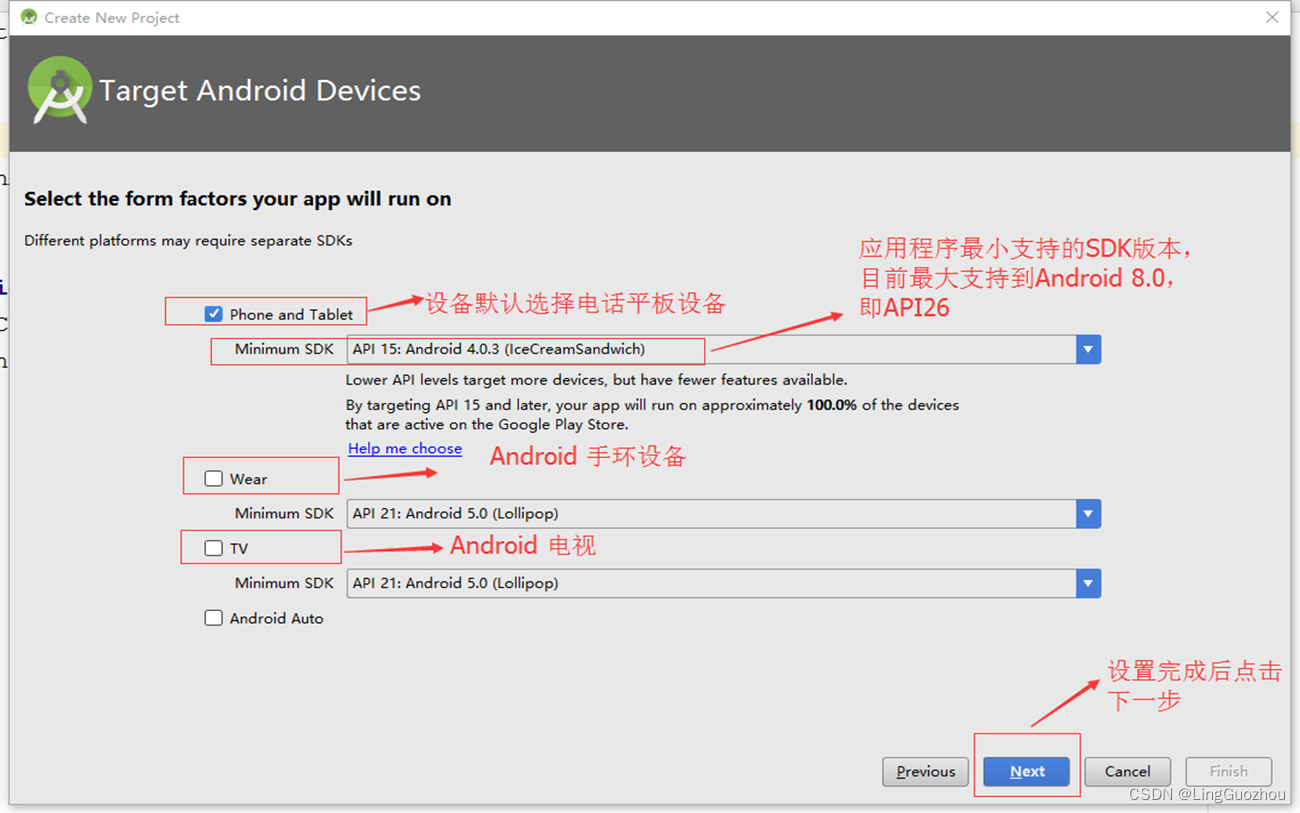Click the title bar Android Studio icon
Viewport: 1300px width, 813px height.
[29, 17]
